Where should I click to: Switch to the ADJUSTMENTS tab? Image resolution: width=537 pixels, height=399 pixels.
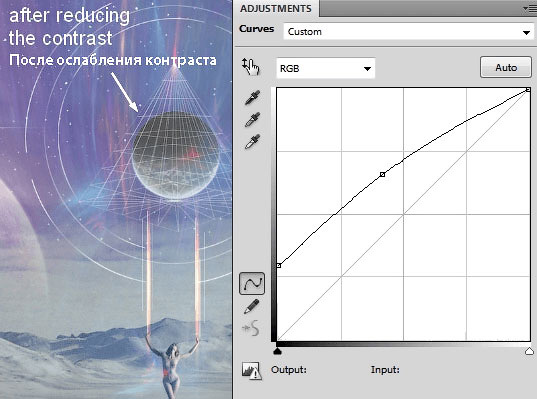point(276,9)
